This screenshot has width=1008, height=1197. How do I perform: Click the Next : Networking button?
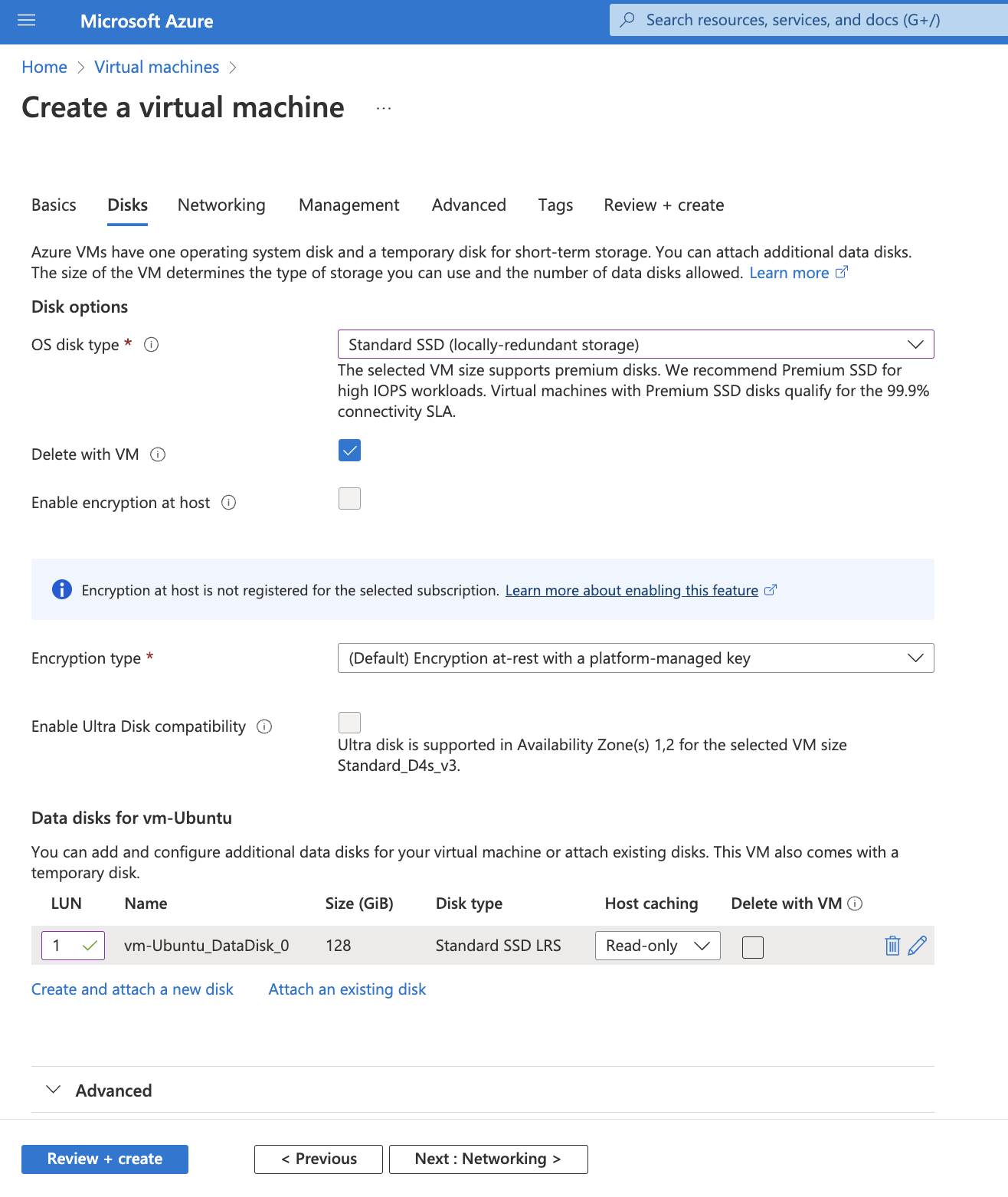pyautogui.click(x=489, y=1159)
